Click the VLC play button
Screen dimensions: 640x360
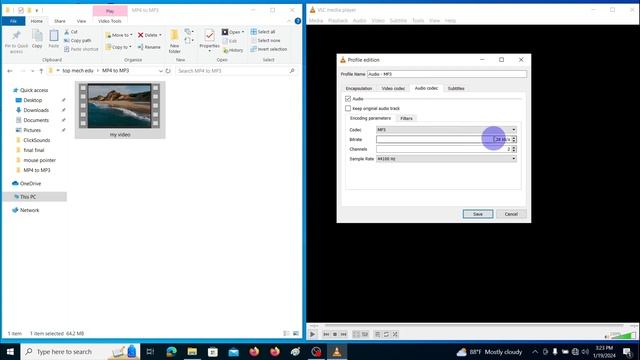[x=313, y=334]
